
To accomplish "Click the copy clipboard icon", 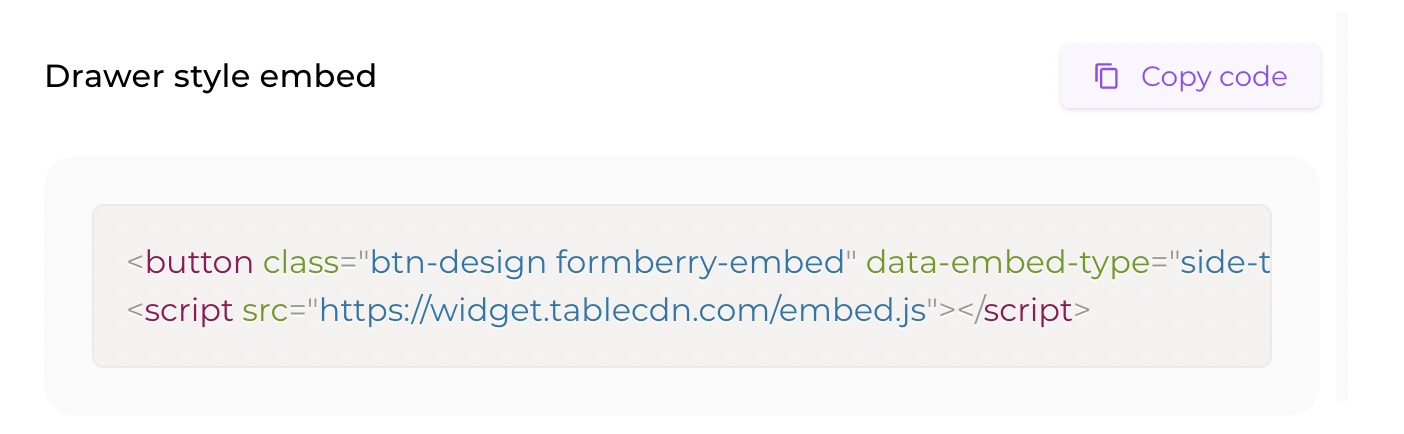I will click(1106, 77).
